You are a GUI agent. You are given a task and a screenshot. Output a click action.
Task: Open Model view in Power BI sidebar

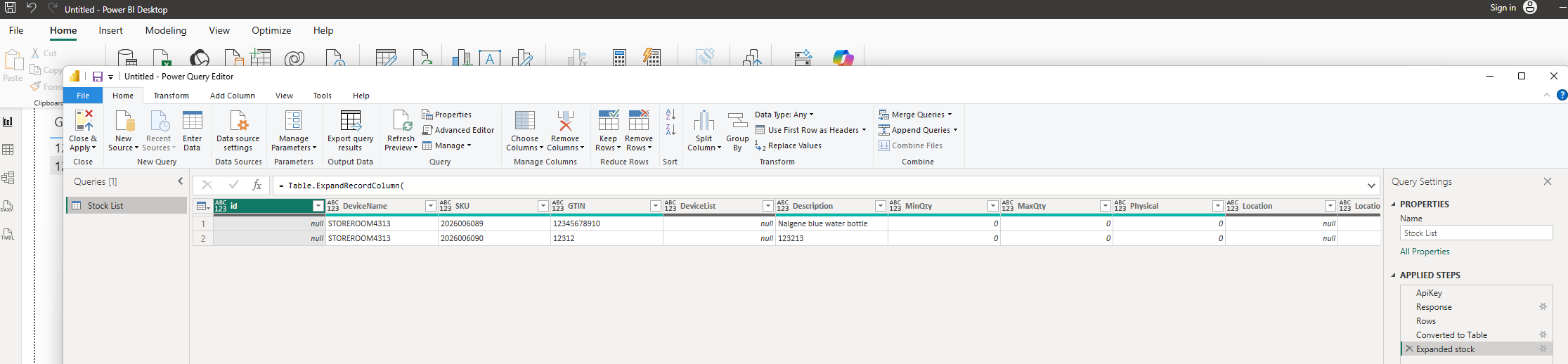[x=8, y=178]
